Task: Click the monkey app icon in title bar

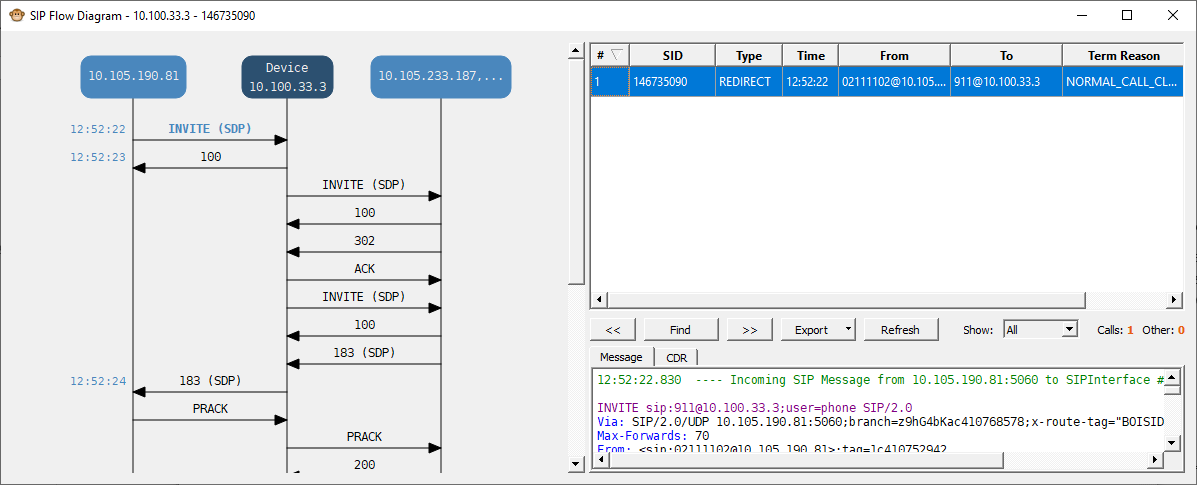Action: pos(15,15)
